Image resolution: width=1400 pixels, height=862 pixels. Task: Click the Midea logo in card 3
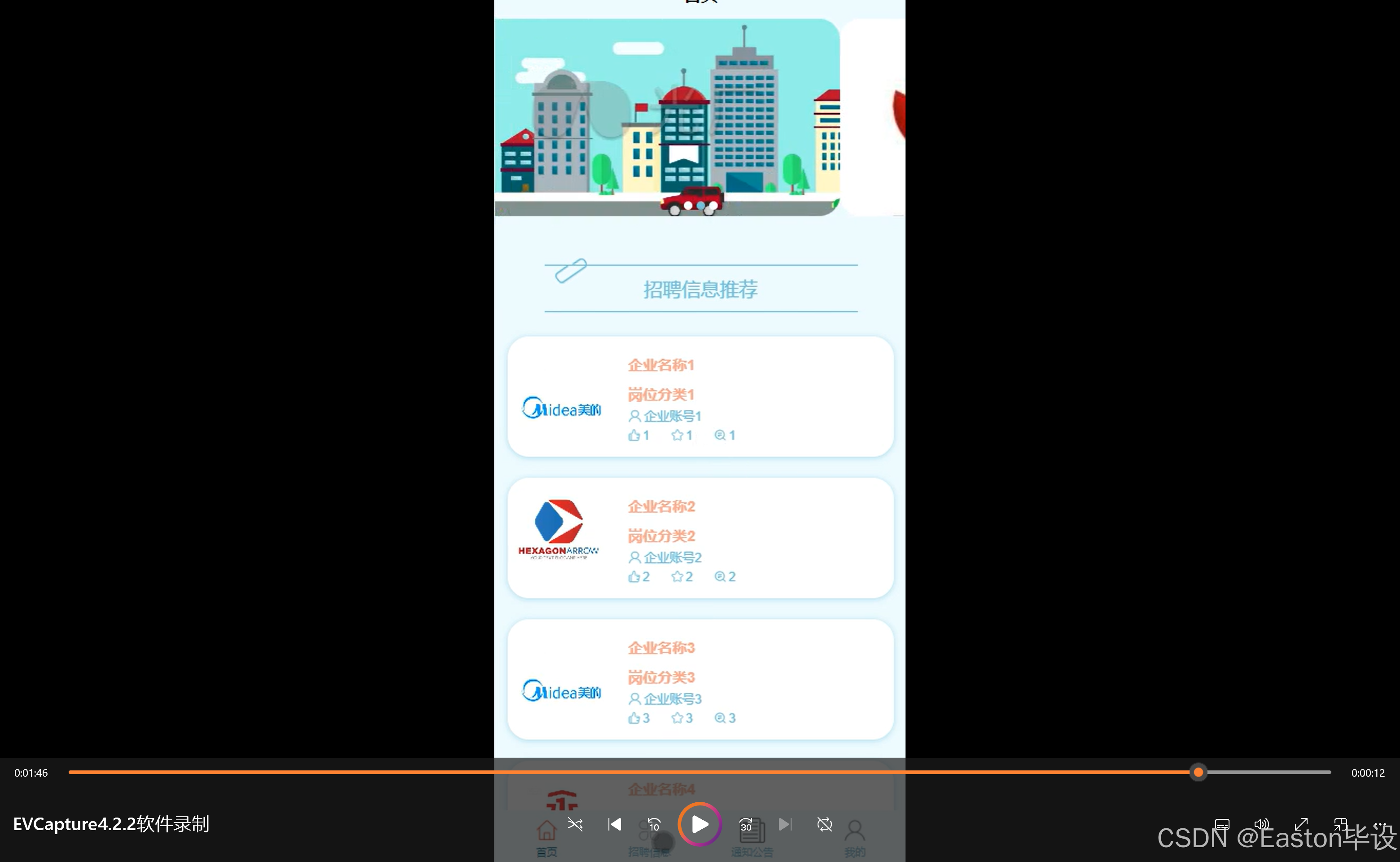coord(561,691)
